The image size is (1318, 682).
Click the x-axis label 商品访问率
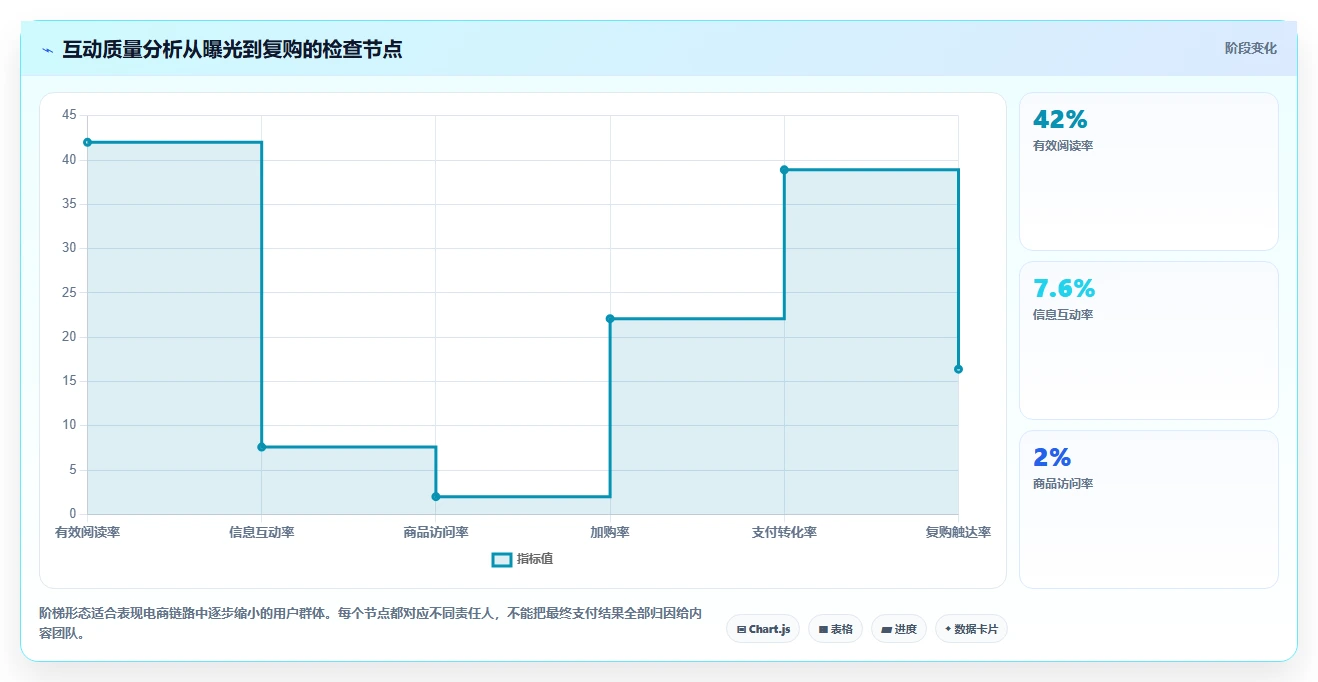click(436, 532)
